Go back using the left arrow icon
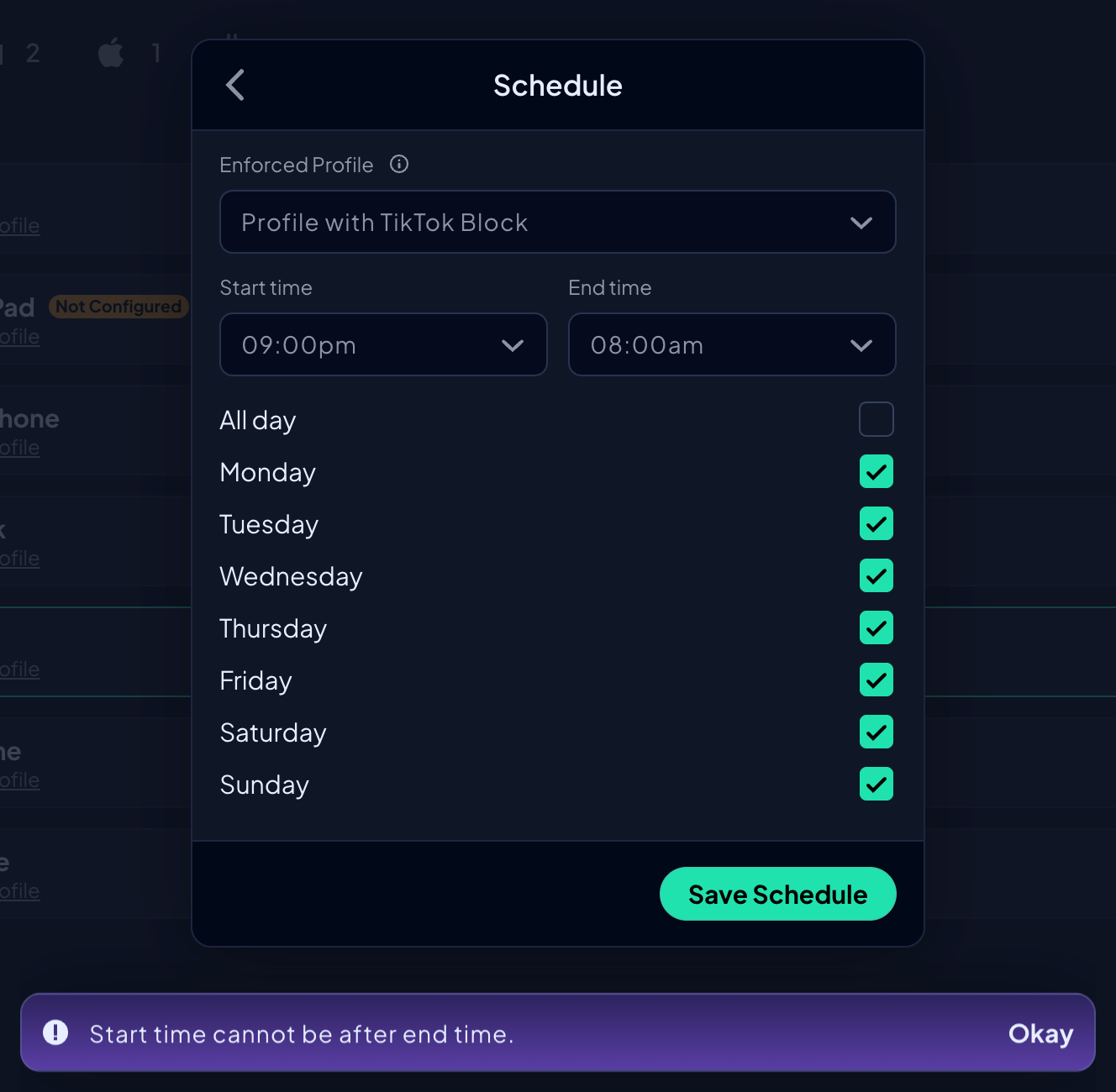Image resolution: width=1116 pixels, height=1092 pixels. (x=235, y=85)
